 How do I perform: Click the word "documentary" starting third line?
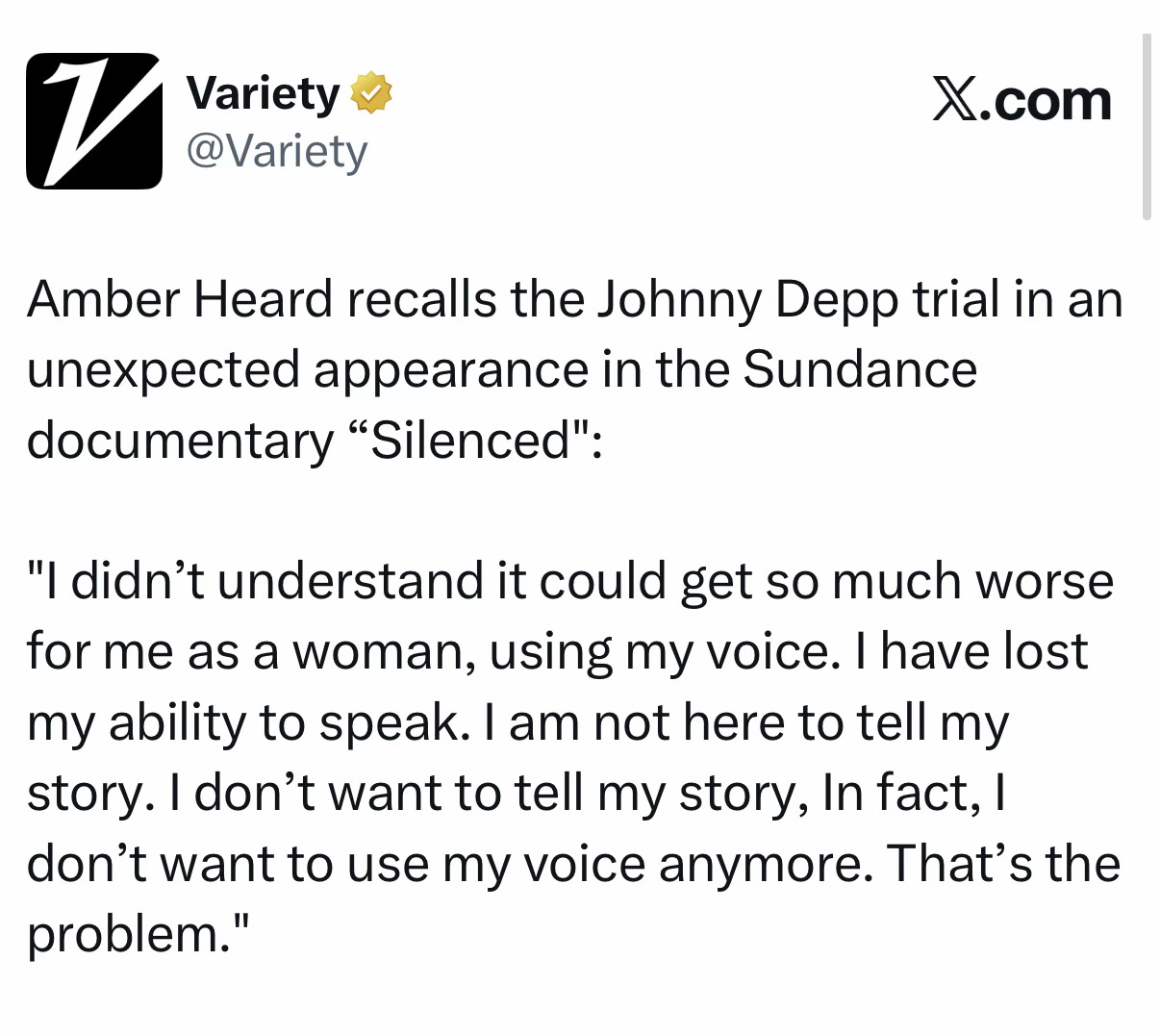[x=179, y=442]
